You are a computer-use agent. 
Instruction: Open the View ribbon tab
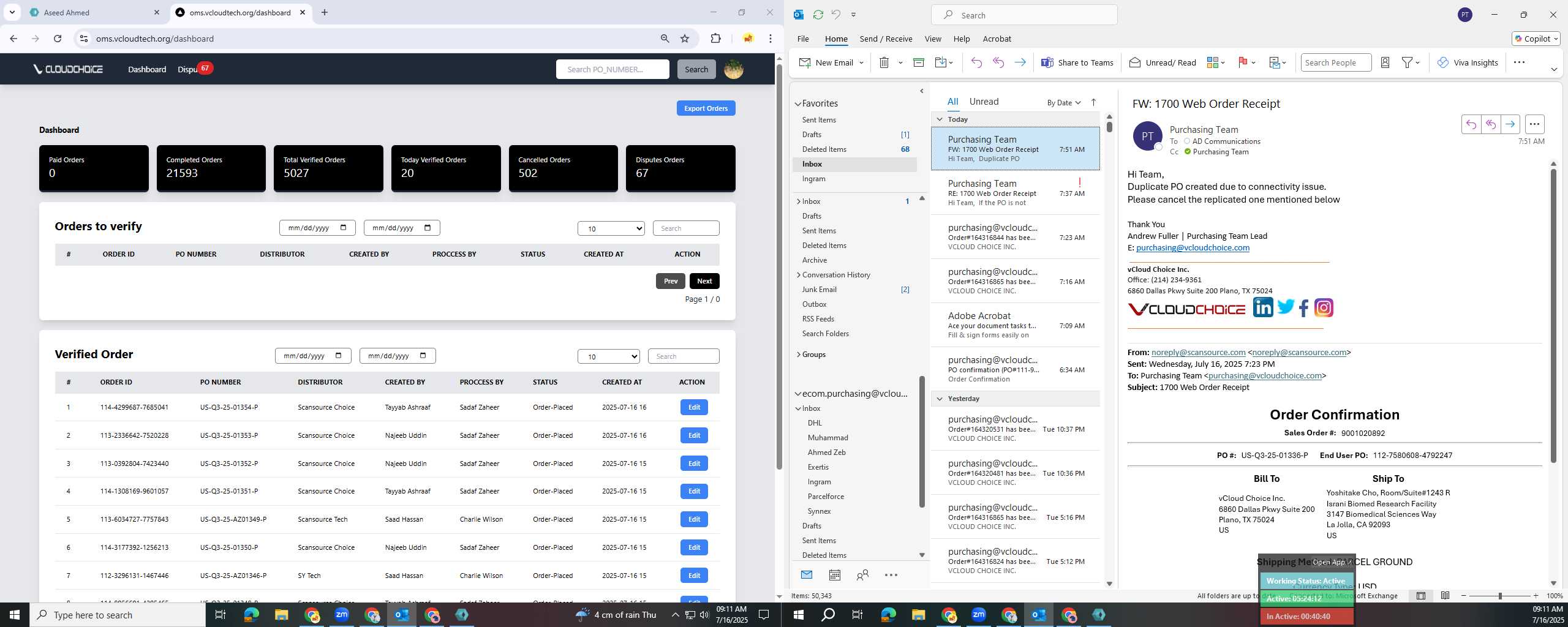pos(933,39)
